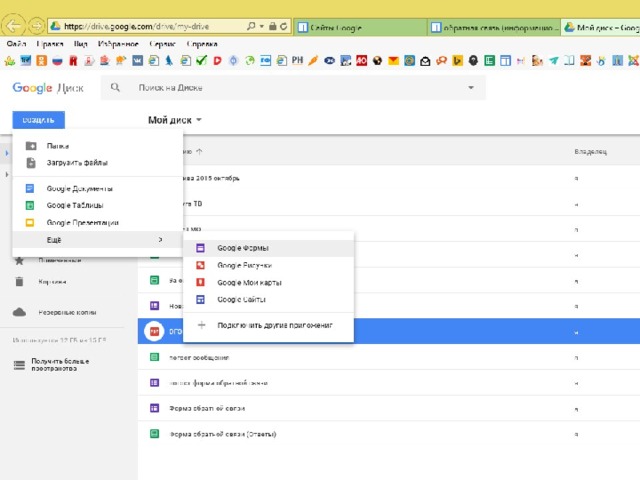Click the Google Сайты icon in submenu
Image resolution: width=640 pixels, height=480 pixels.
click(200, 299)
